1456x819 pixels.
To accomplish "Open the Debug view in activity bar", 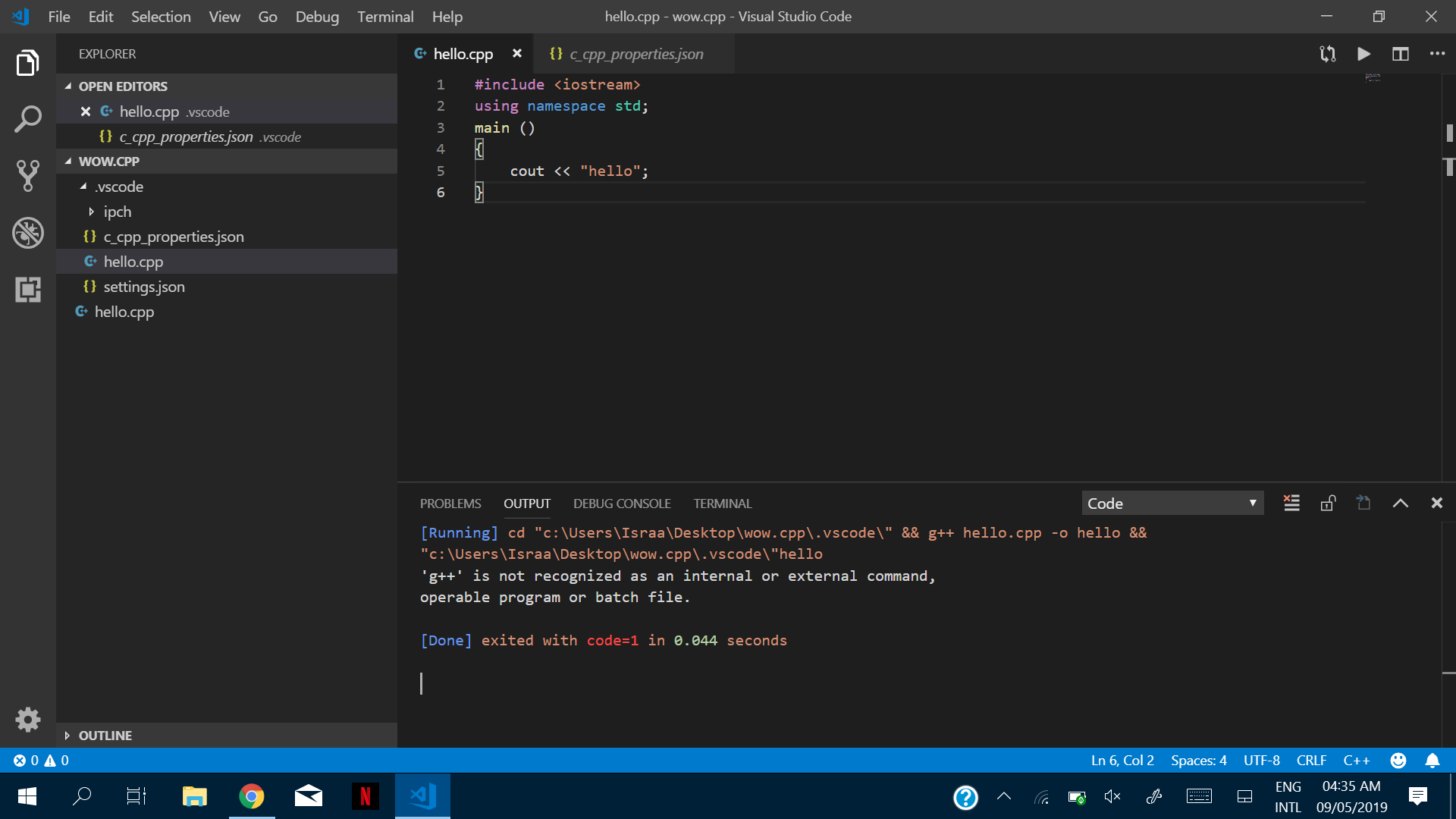I will click(x=28, y=233).
